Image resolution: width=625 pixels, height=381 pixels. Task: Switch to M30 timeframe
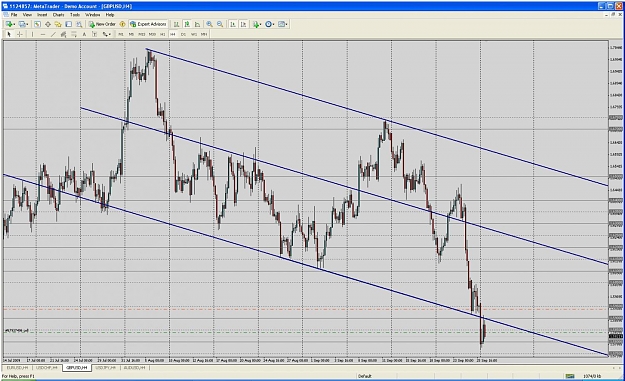pos(152,34)
